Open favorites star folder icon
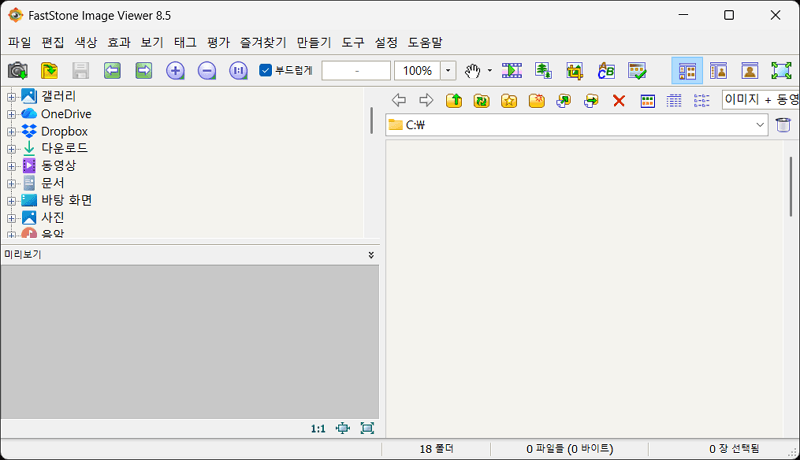Image resolution: width=800 pixels, height=460 pixels. tap(509, 100)
